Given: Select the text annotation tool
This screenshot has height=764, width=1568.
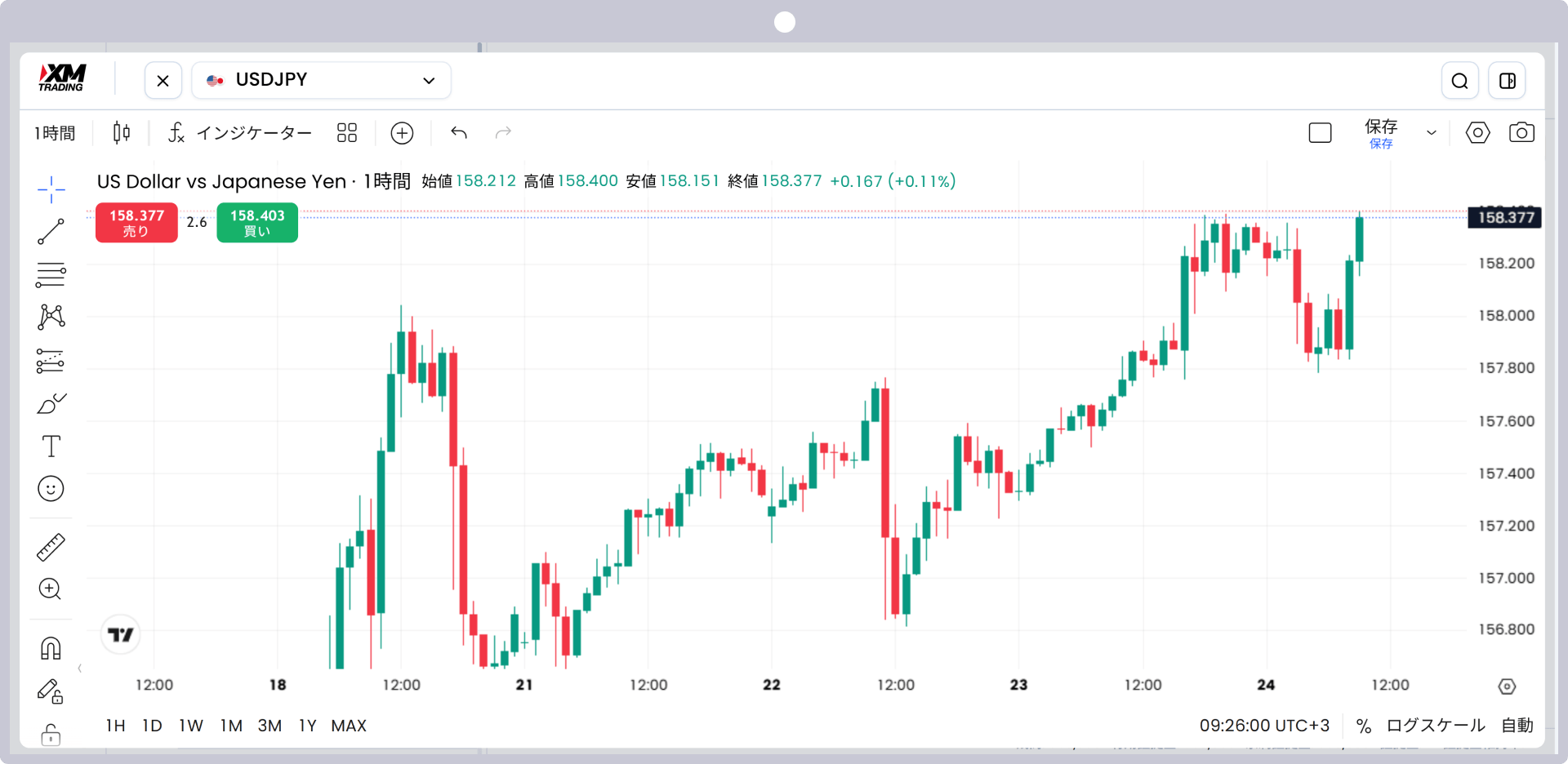Looking at the screenshot, I should [x=51, y=446].
